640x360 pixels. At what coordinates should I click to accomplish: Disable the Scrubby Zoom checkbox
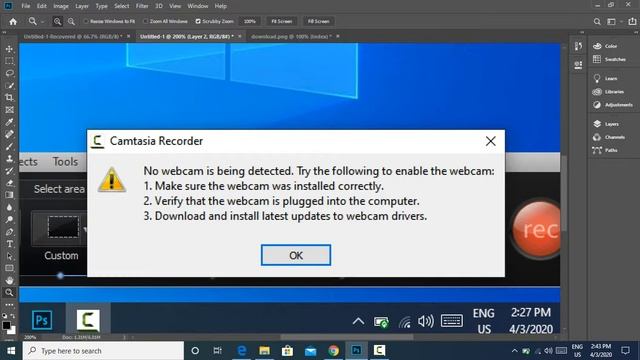click(x=198, y=21)
